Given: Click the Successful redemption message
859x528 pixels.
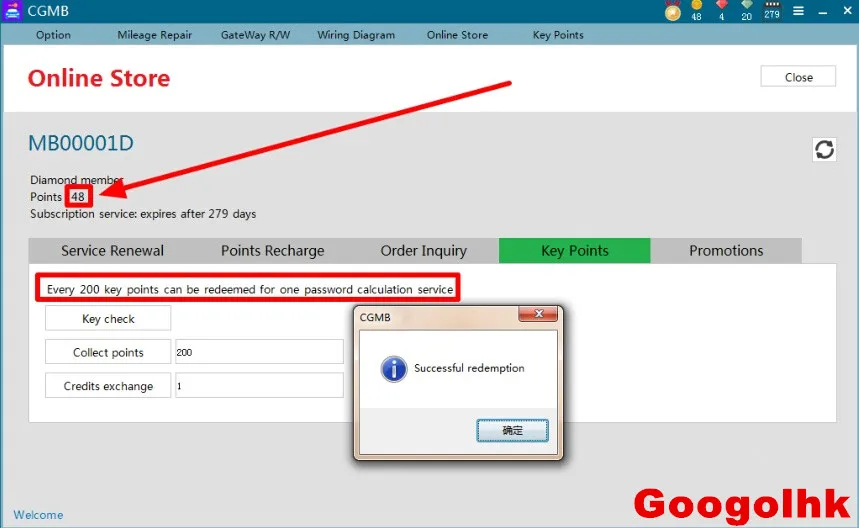Looking at the screenshot, I should pos(469,368).
